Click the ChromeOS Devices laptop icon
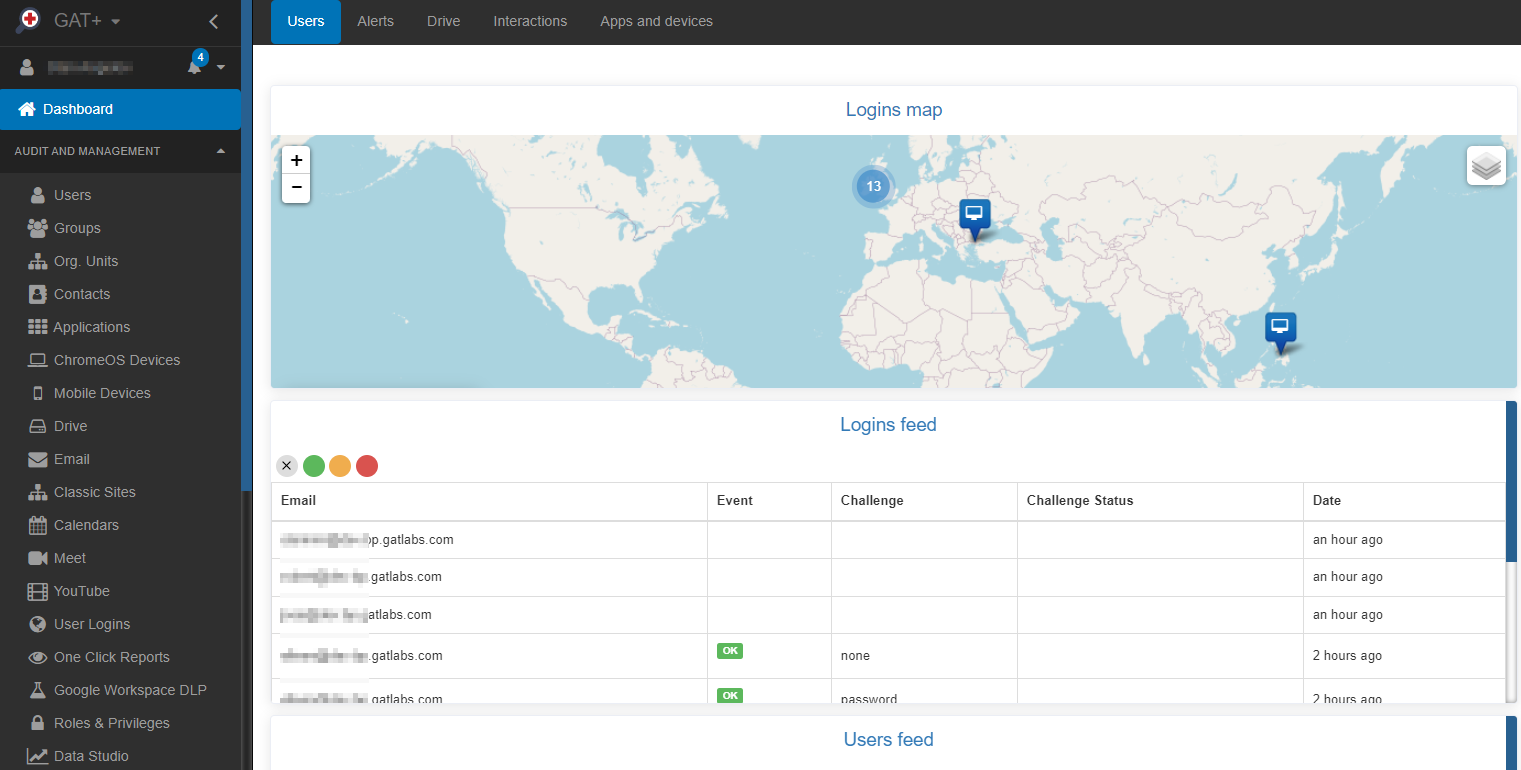Image resolution: width=1521 pixels, height=770 pixels. pos(38,360)
